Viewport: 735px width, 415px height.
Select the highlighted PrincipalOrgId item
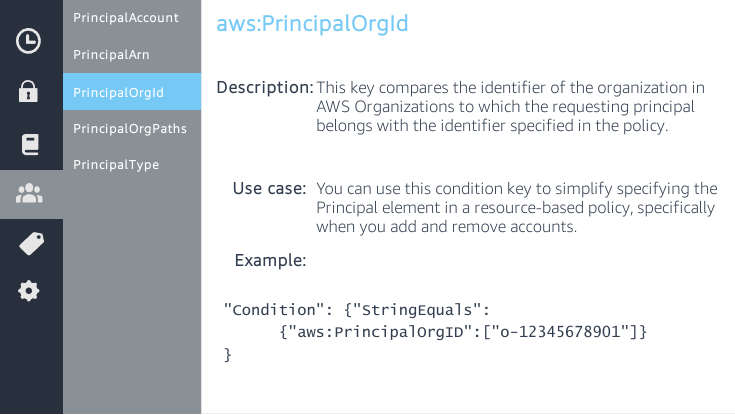click(x=118, y=93)
